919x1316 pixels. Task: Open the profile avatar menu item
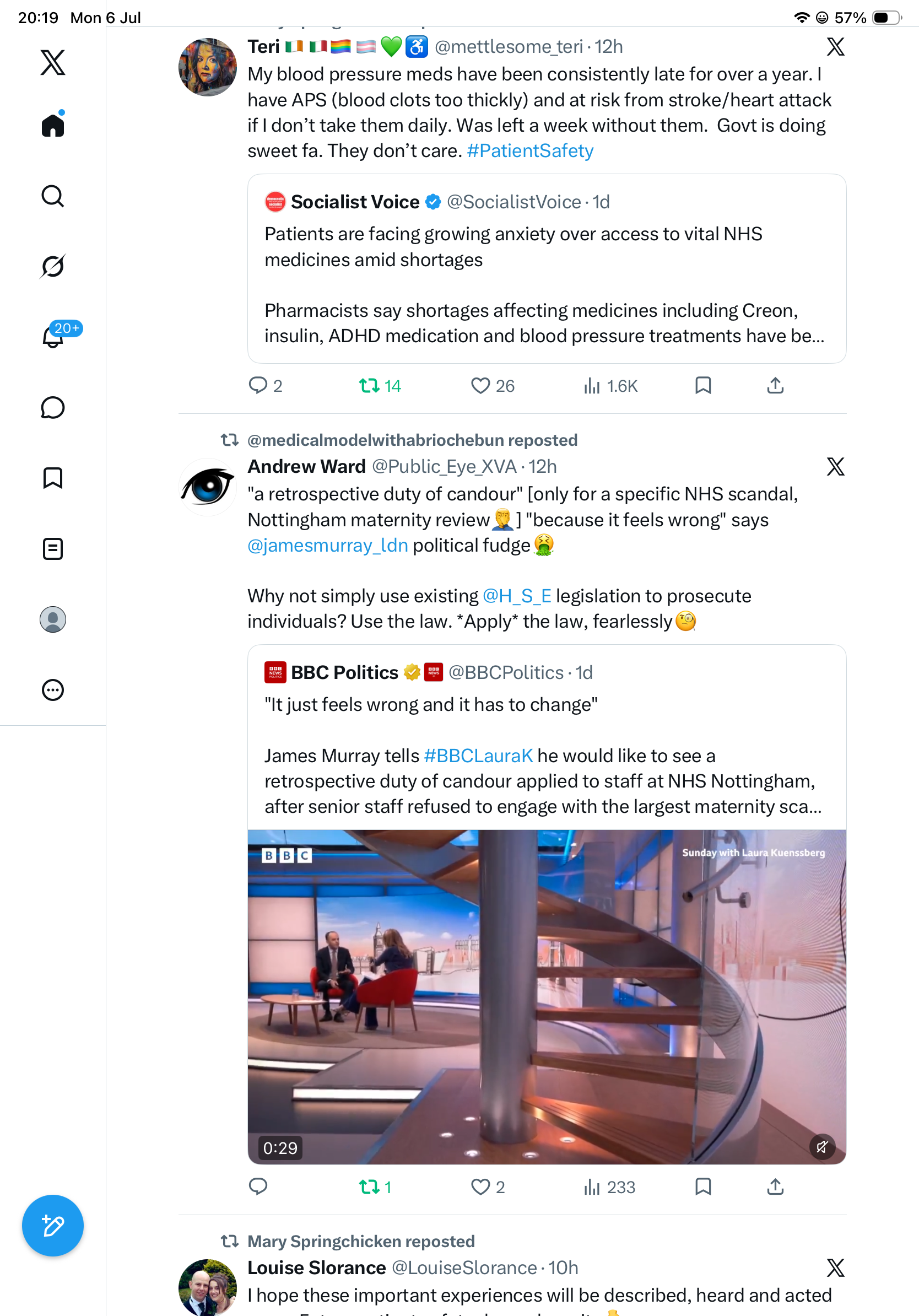(53, 619)
